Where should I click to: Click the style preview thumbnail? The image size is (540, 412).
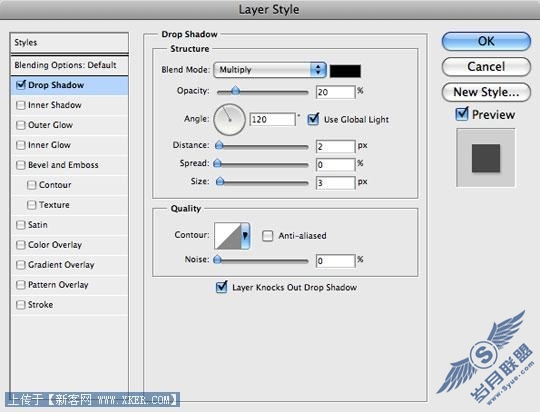[x=486, y=158]
